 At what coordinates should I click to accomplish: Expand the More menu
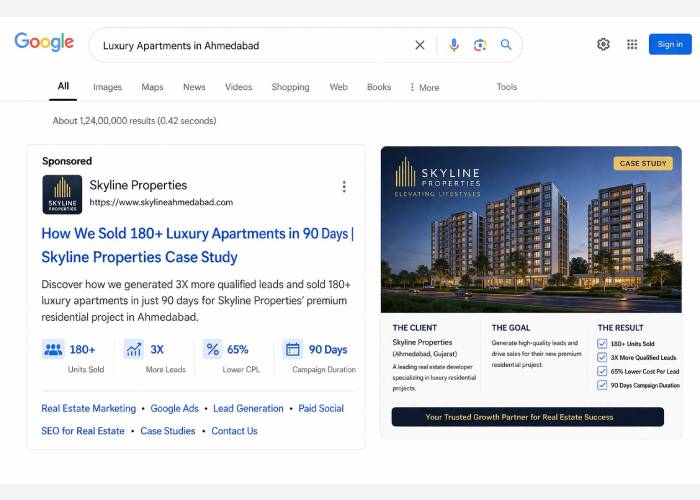point(425,88)
